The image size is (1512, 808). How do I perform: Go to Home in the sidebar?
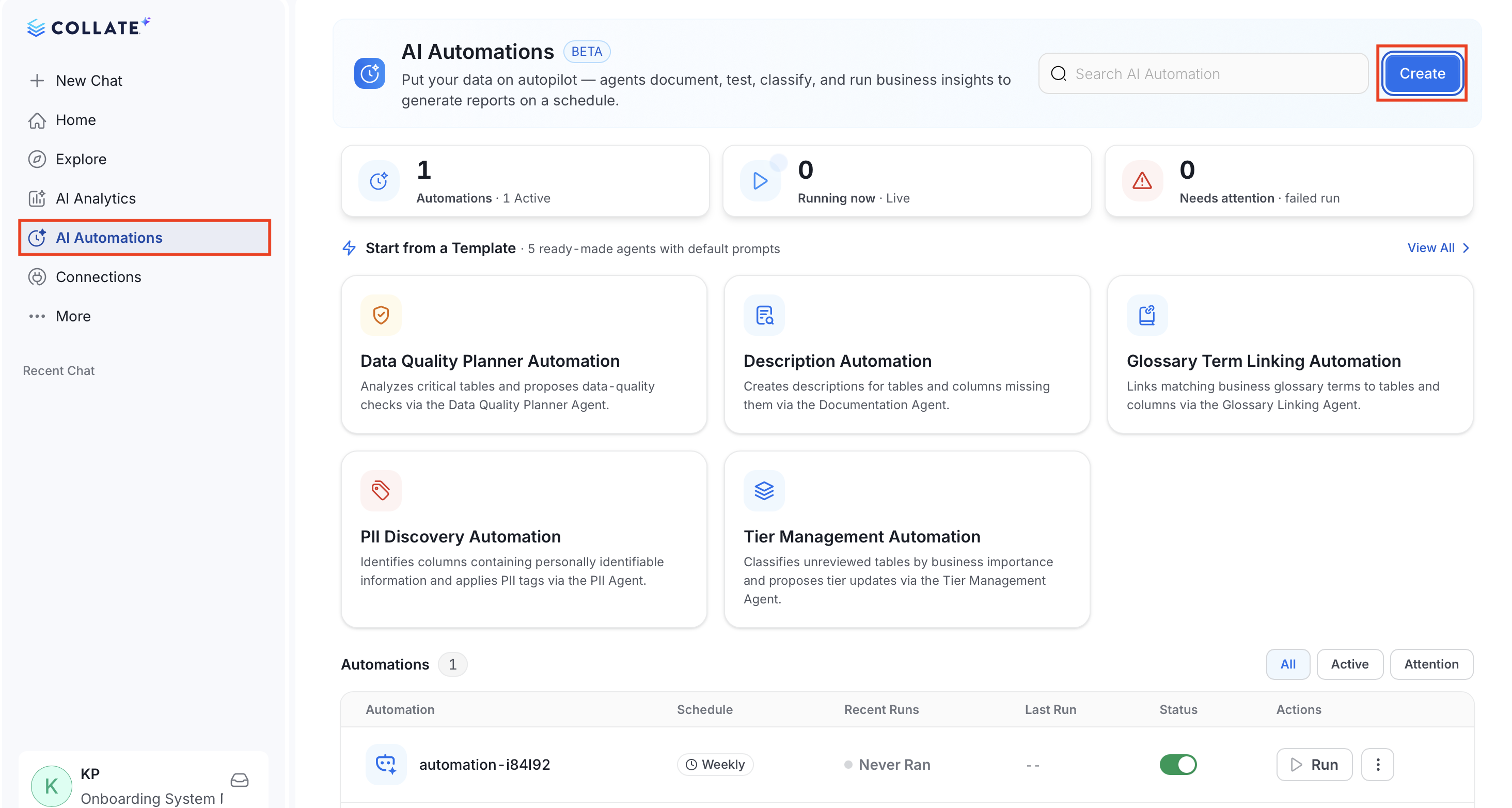coord(145,120)
